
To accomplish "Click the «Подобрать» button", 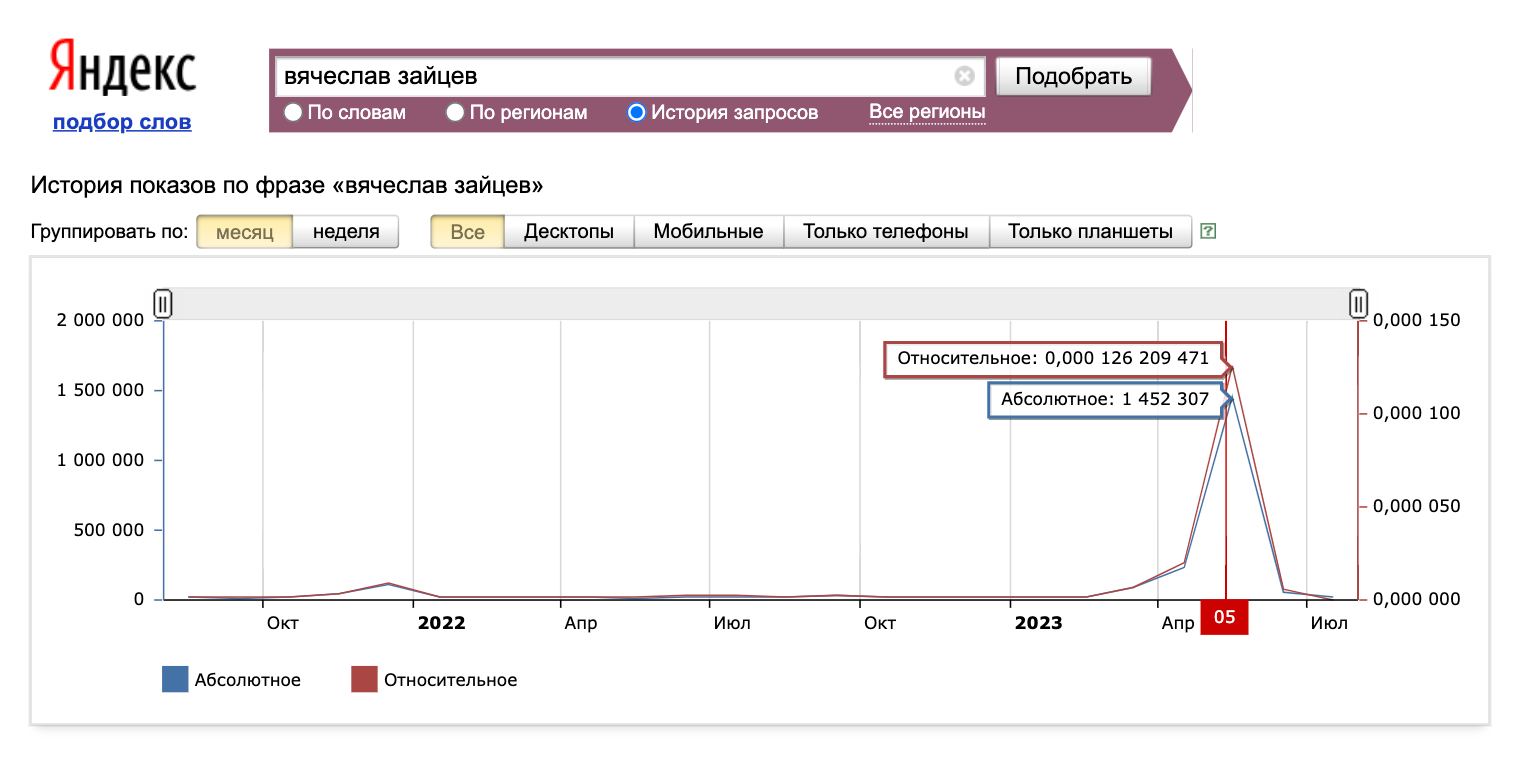I will point(1074,77).
